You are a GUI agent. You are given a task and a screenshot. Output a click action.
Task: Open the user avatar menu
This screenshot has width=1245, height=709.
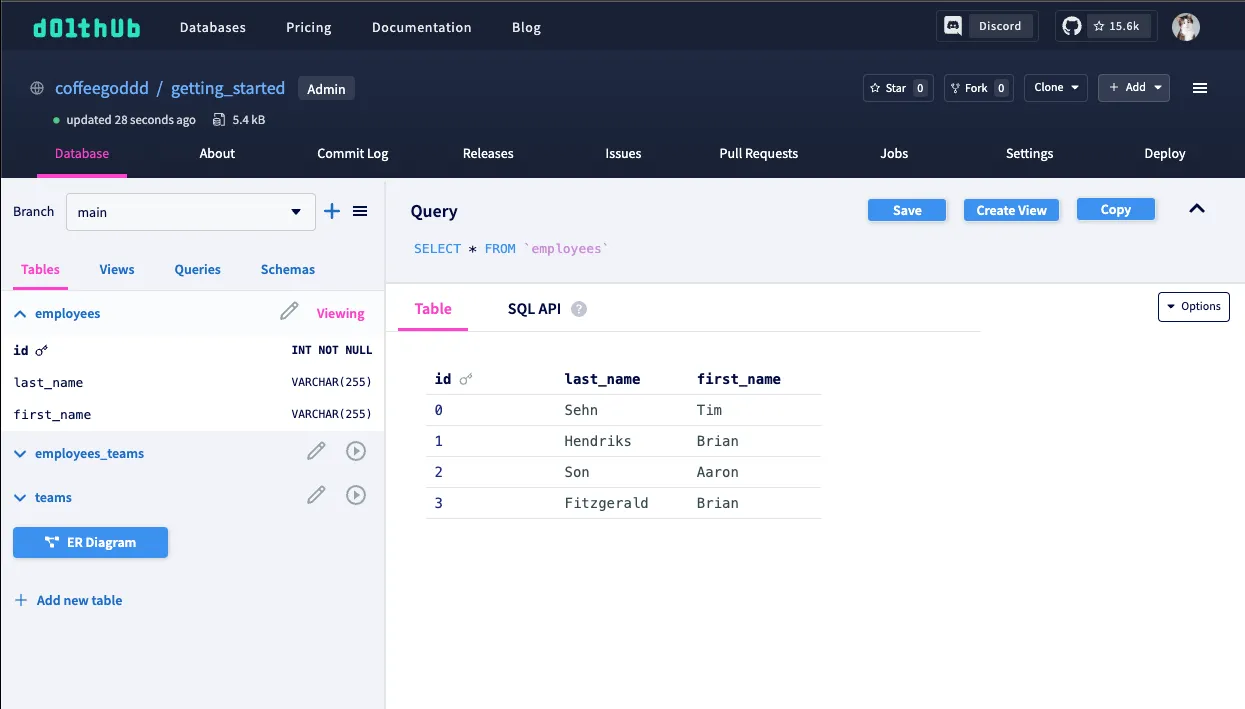(1186, 27)
